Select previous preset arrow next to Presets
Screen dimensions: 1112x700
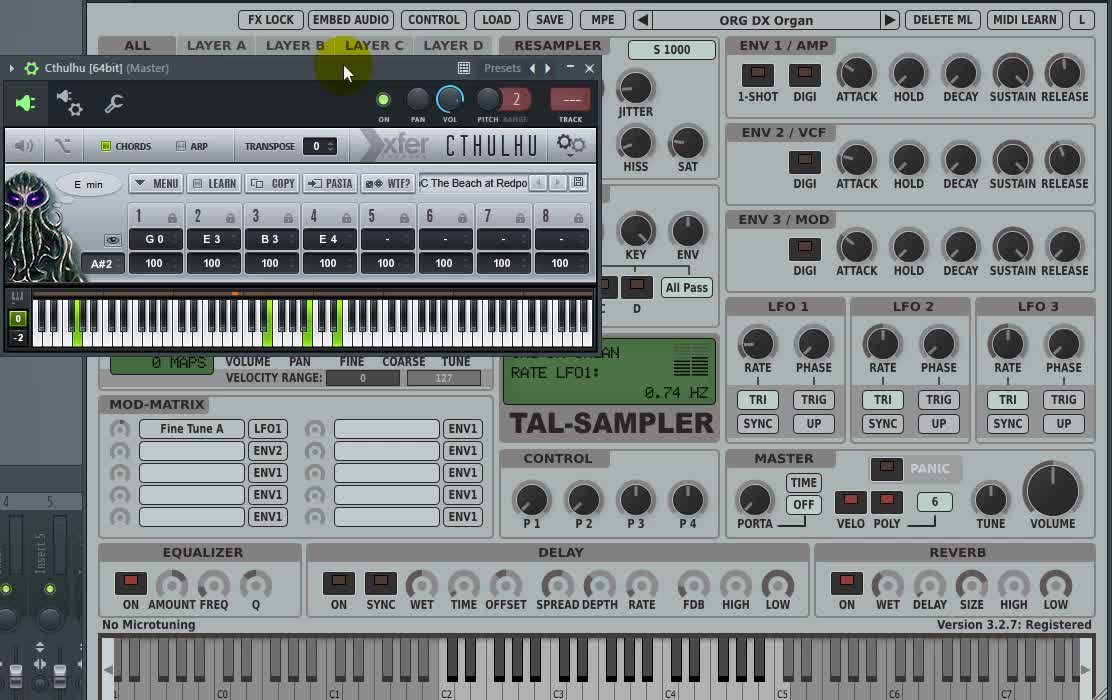pyautogui.click(x=533, y=68)
